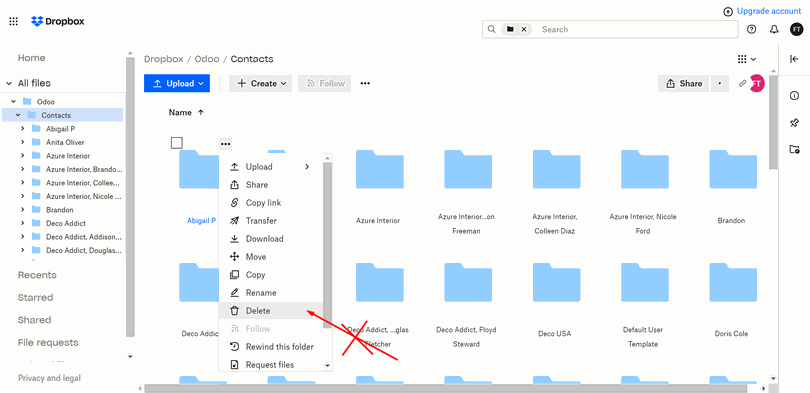Select Copy in the context menu
The image size is (810, 393).
pyautogui.click(x=271, y=275)
